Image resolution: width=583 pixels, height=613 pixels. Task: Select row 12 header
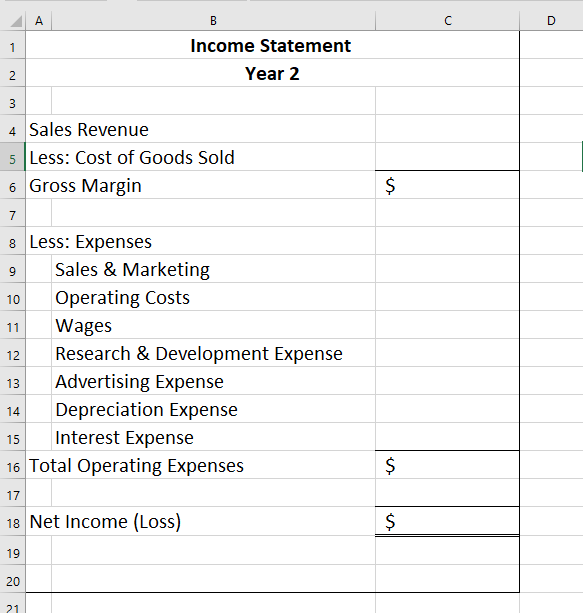click(x=13, y=353)
